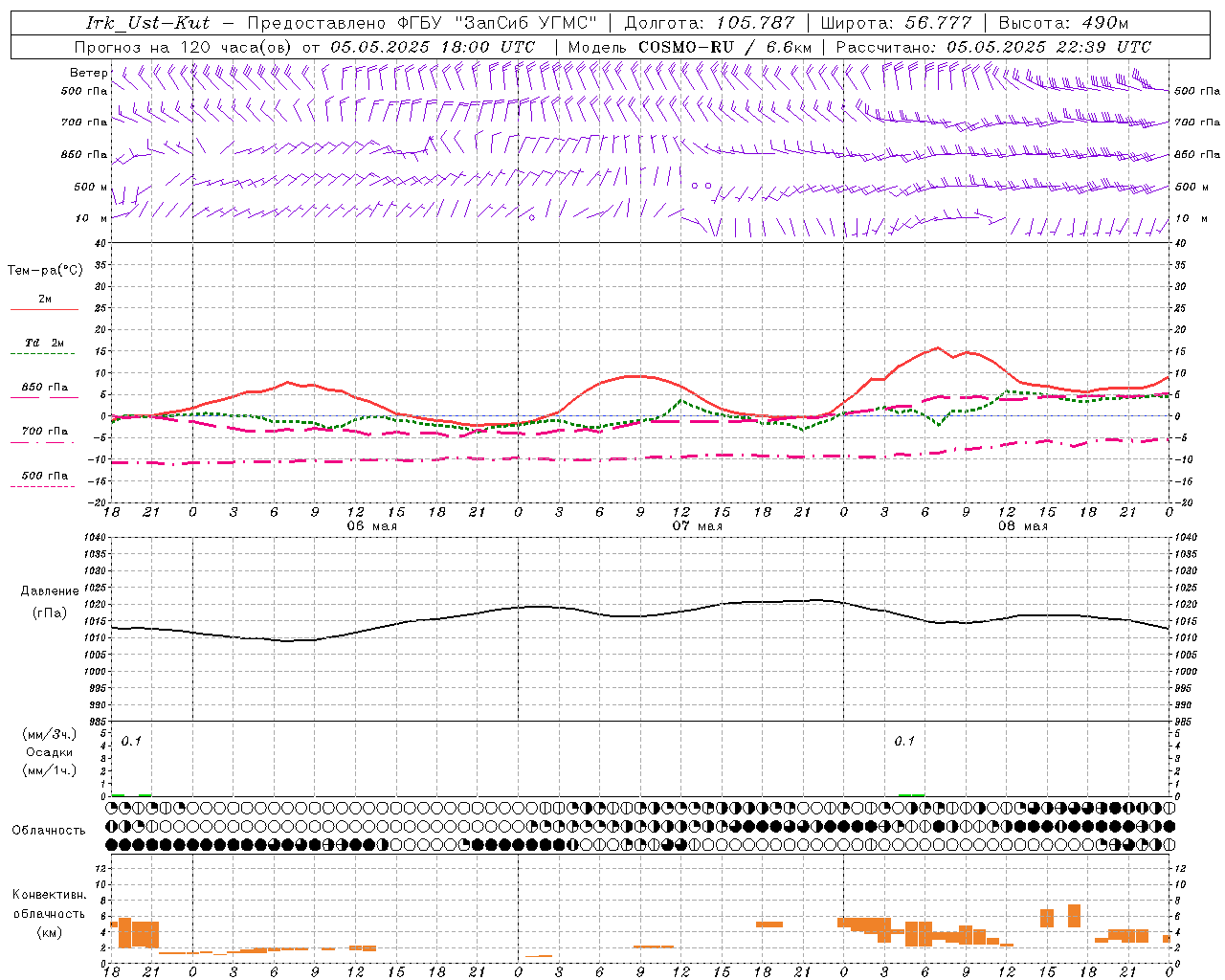Screen dimensions: 1225x980
Task: Click the 08 мая date label
Action: pos(1022,526)
